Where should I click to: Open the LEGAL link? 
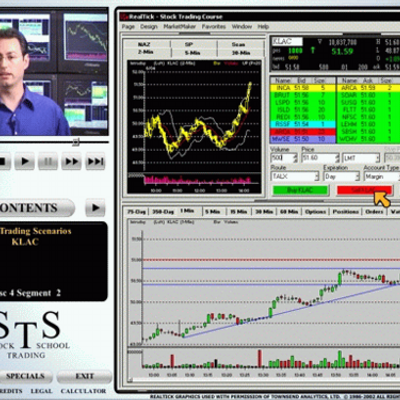[x=42, y=391]
